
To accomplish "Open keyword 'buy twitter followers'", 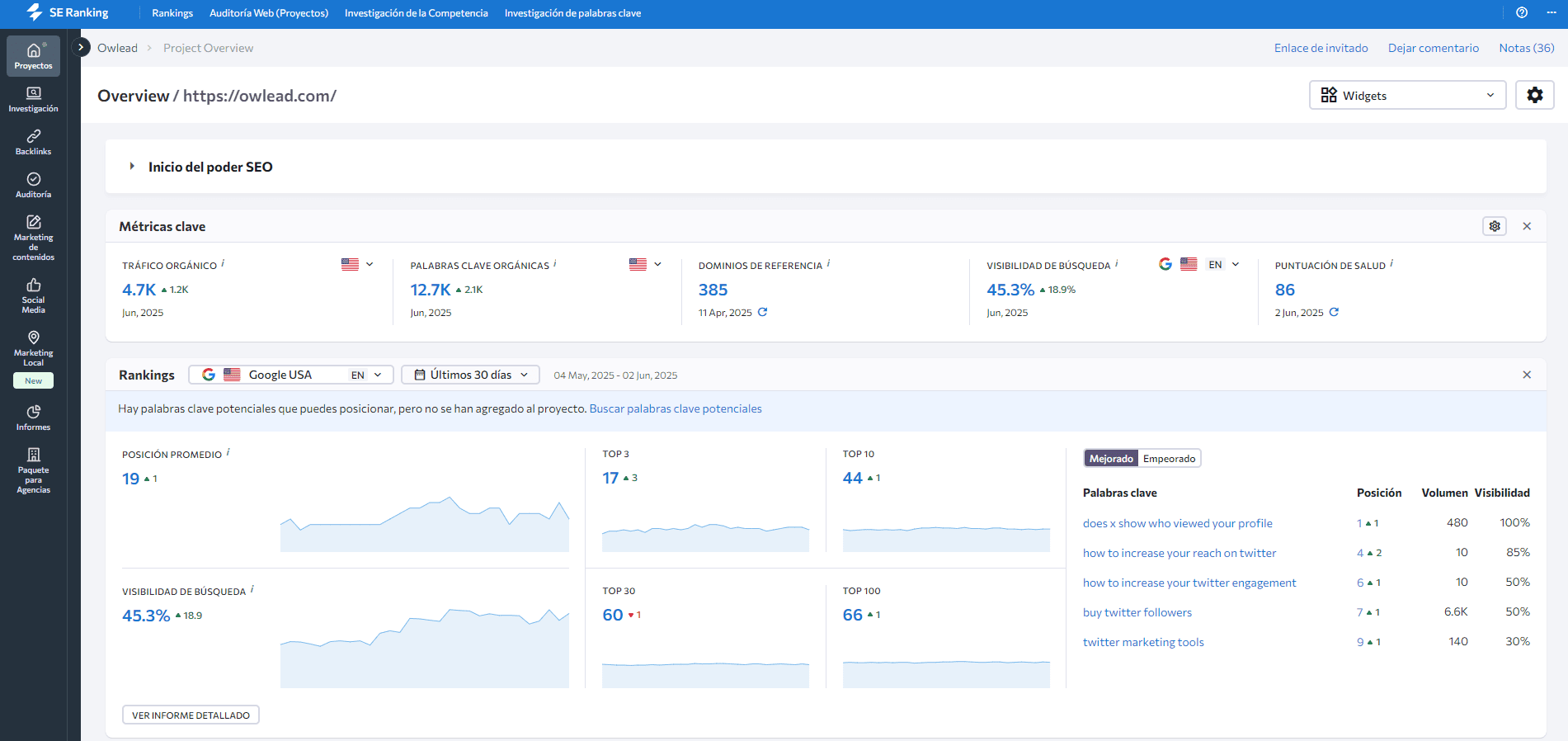I will (x=1137, y=612).
